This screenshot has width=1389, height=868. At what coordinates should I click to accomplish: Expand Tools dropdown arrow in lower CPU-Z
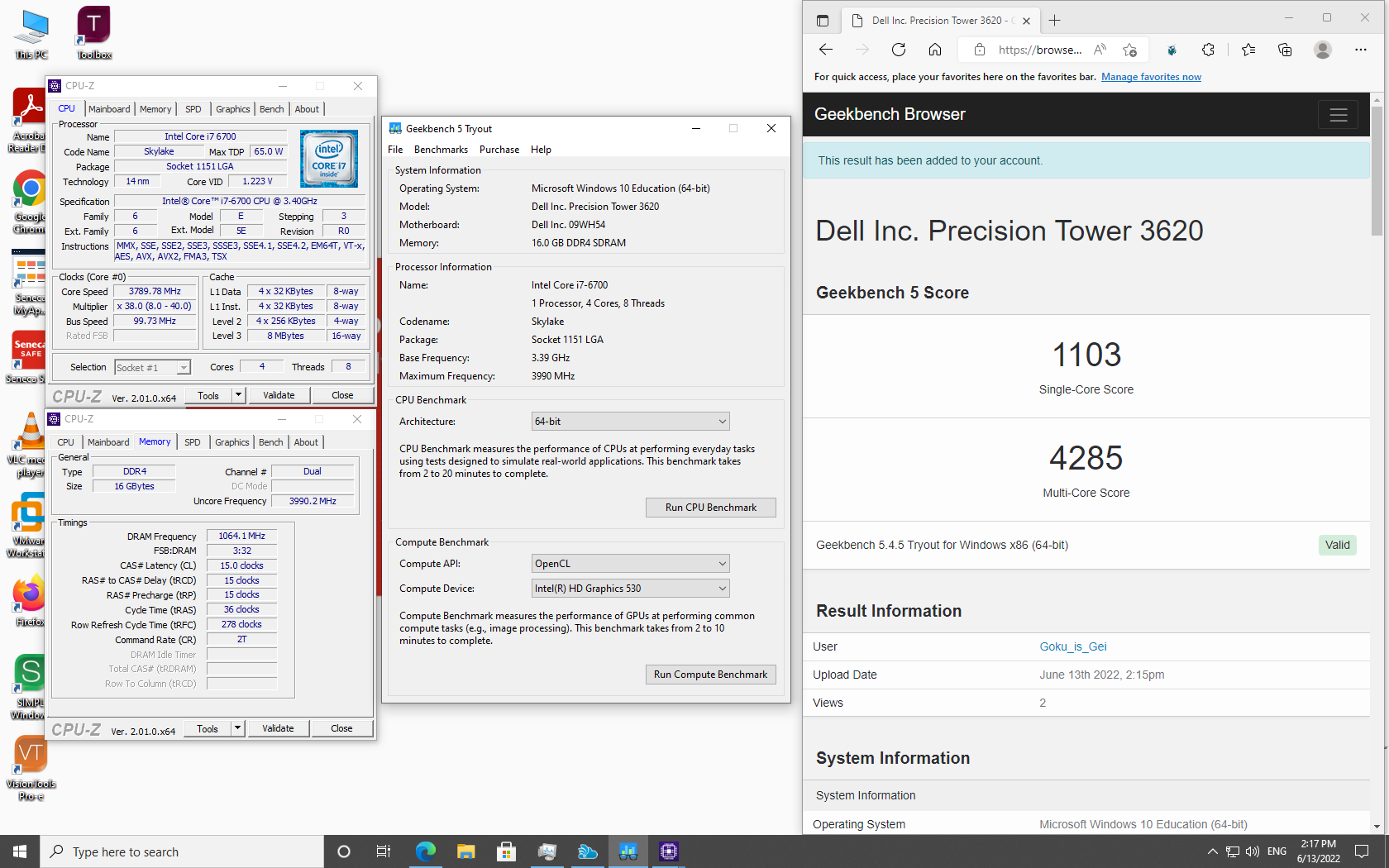pos(237,728)
